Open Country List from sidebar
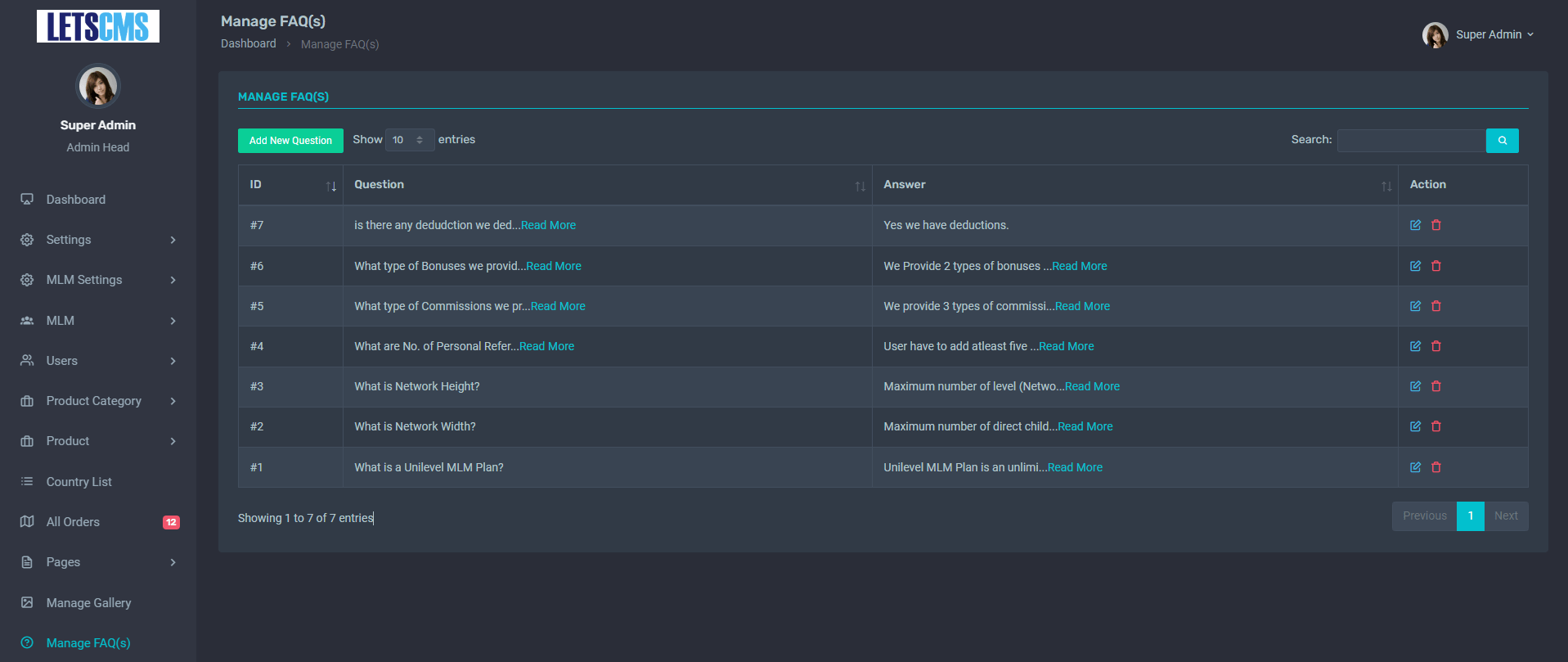The image size is (1568, 662). [79, 482]
